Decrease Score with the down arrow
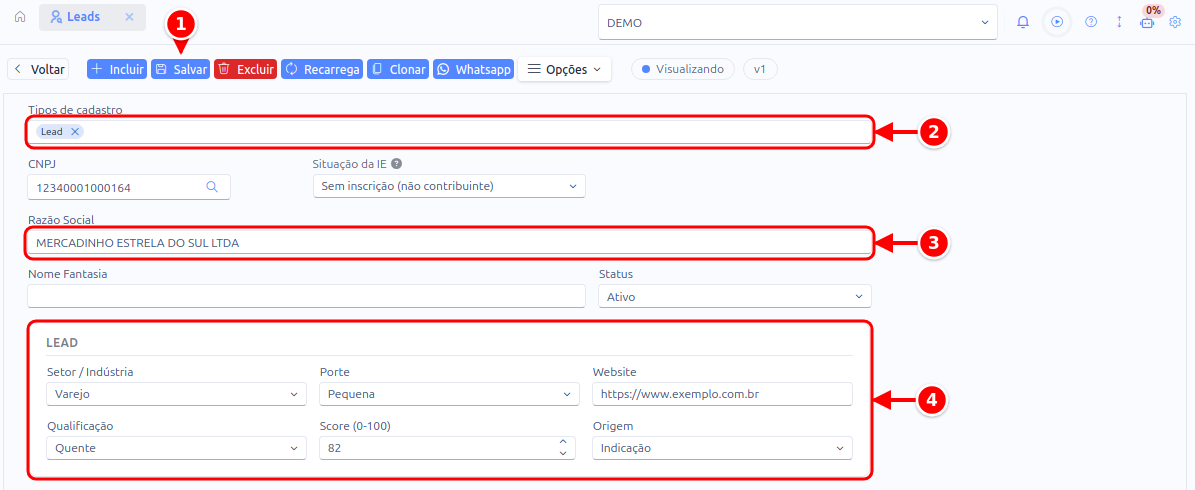This screenshot has width=1195, height=490. point(563,453)
